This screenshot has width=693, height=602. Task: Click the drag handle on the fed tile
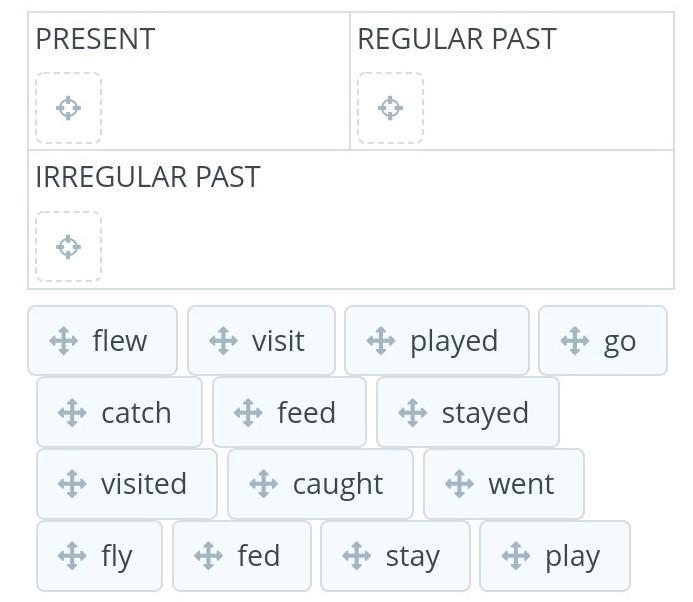(208, 556)
